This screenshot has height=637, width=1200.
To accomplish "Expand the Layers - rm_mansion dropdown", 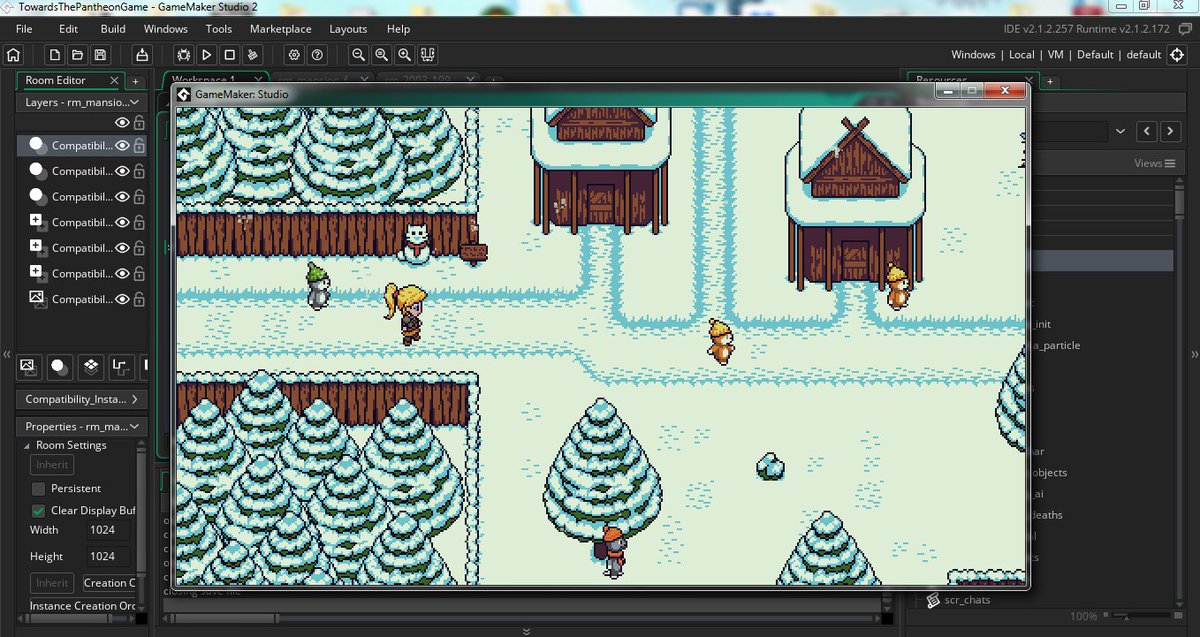I will pyautogui.click(x=136, y=102).
